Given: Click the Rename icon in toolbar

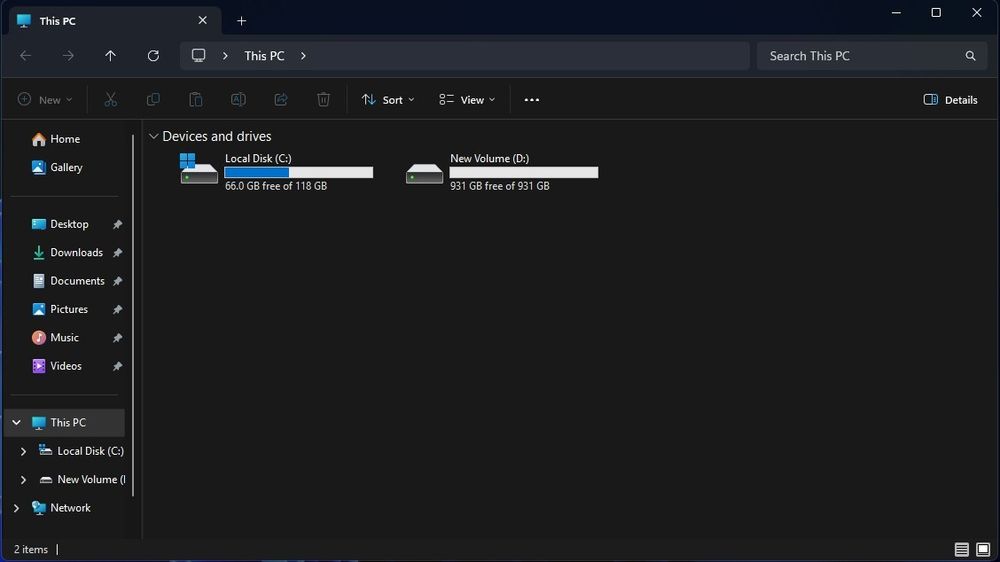Looking at the screenshot, I should (238, 100).
